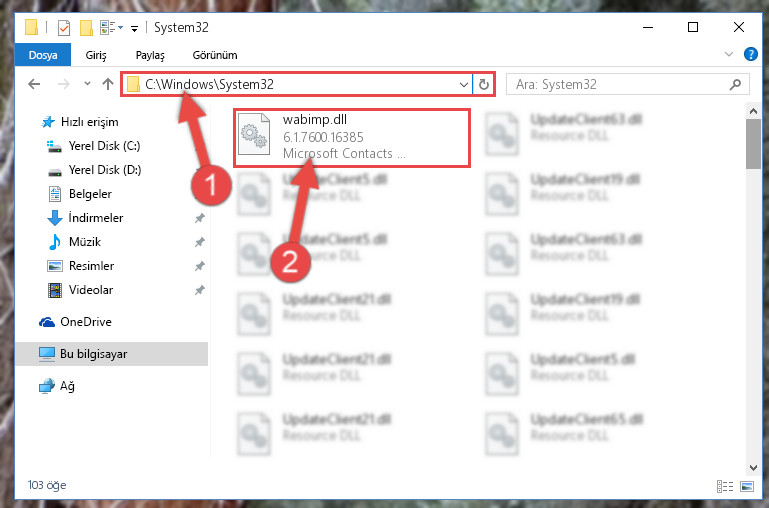This screenshot has width=769, height=508.
Task: Expand the ribbon with the chevron
Action: (729, 54)
